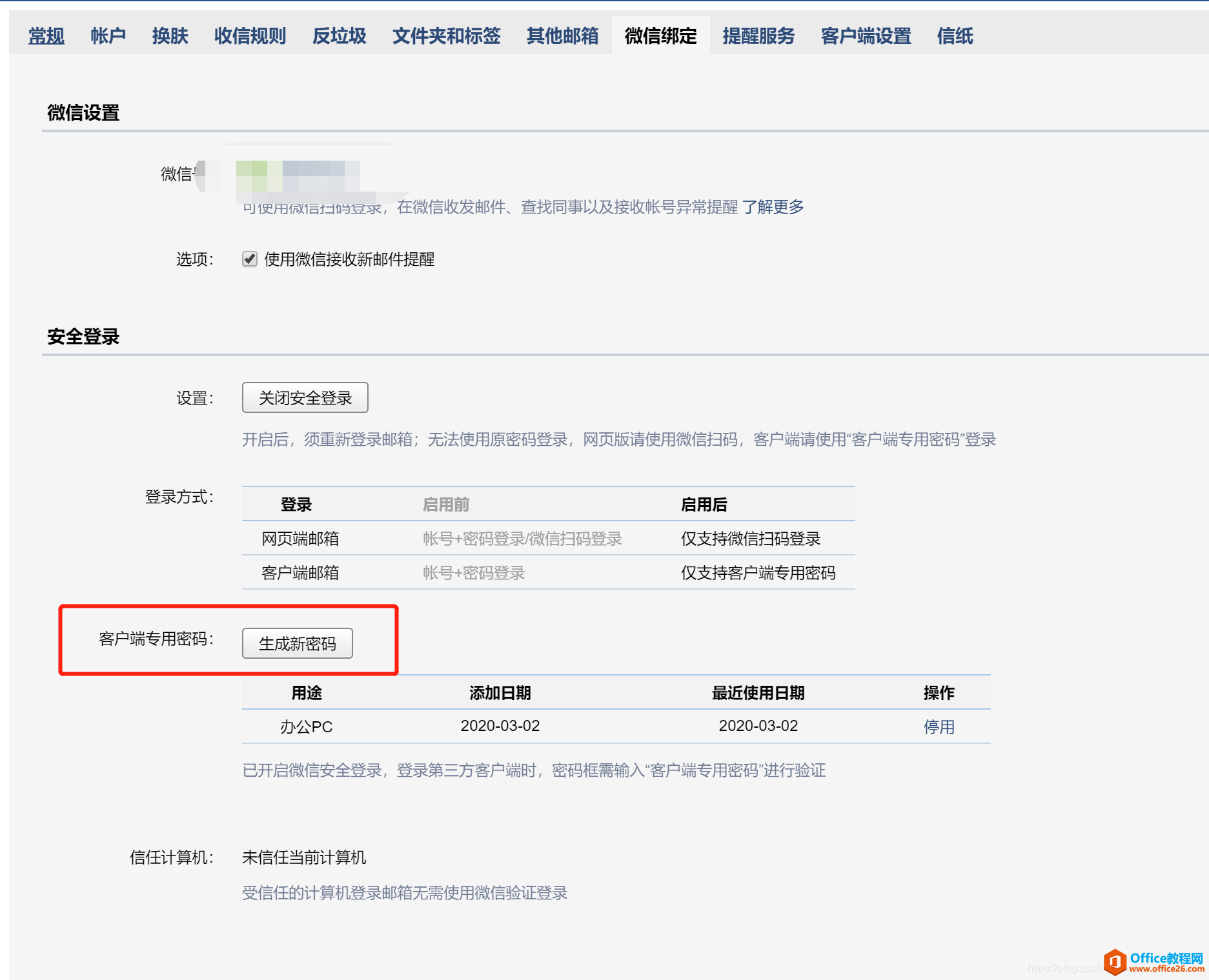
Task: Click the 受信任的计算机 hint text
Action: [x=405, y=893]
